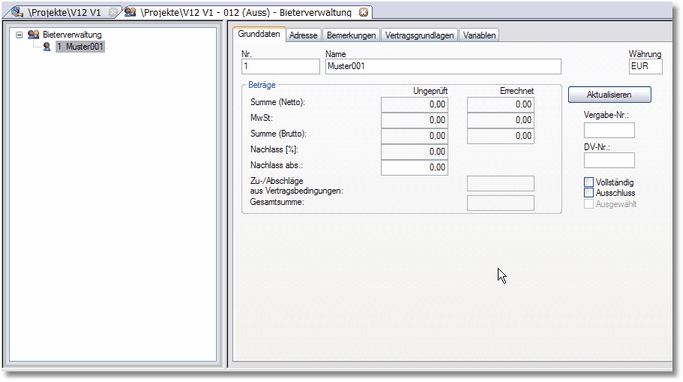Click the icon on the \Projekte\V12 V1 tab
Image resolution: width=683 pixels, height=382 pixels.
(x=17, y=12)
